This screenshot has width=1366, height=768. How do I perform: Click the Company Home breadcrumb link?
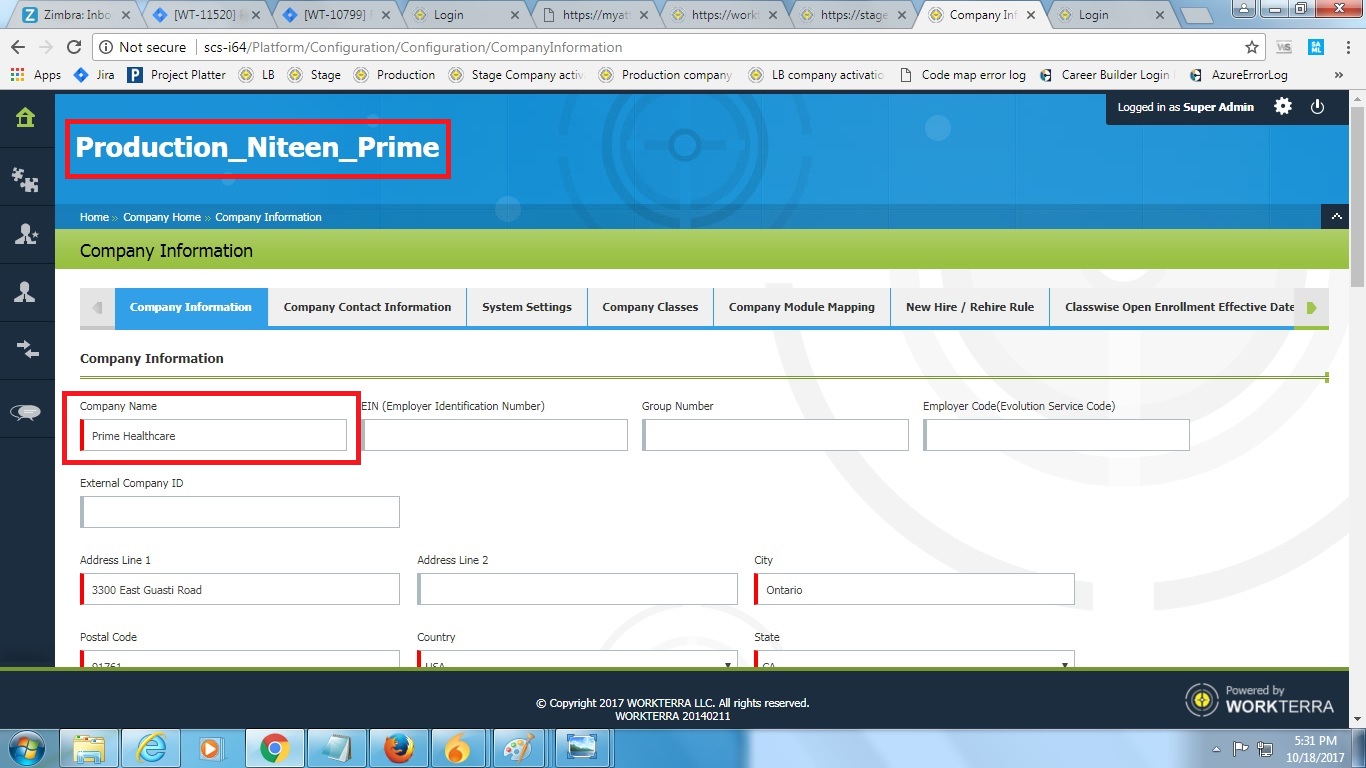pyautogui.click(x=162, y=217)
